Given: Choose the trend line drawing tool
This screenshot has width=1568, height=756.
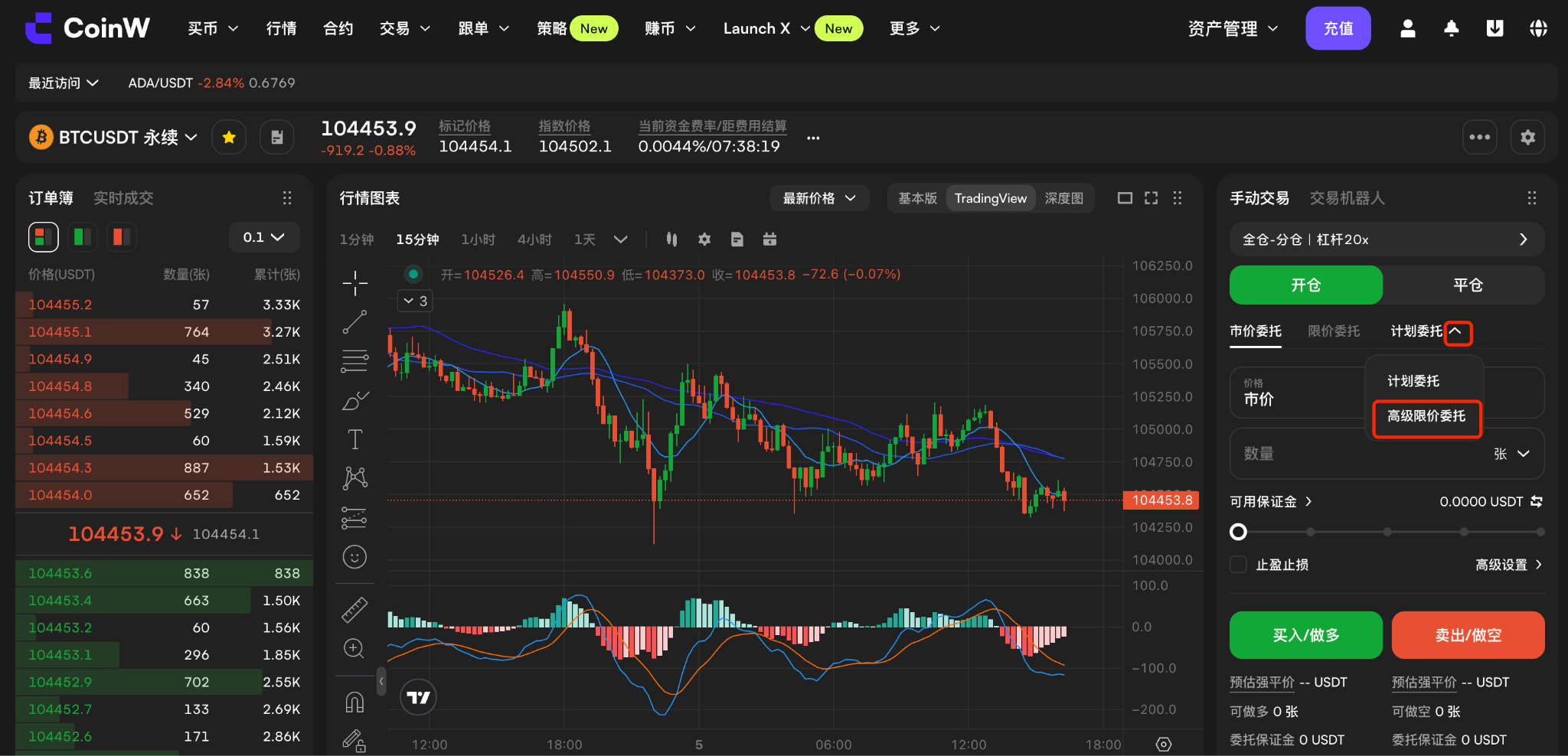Looking at the screenshot, I should pos(354,322).
